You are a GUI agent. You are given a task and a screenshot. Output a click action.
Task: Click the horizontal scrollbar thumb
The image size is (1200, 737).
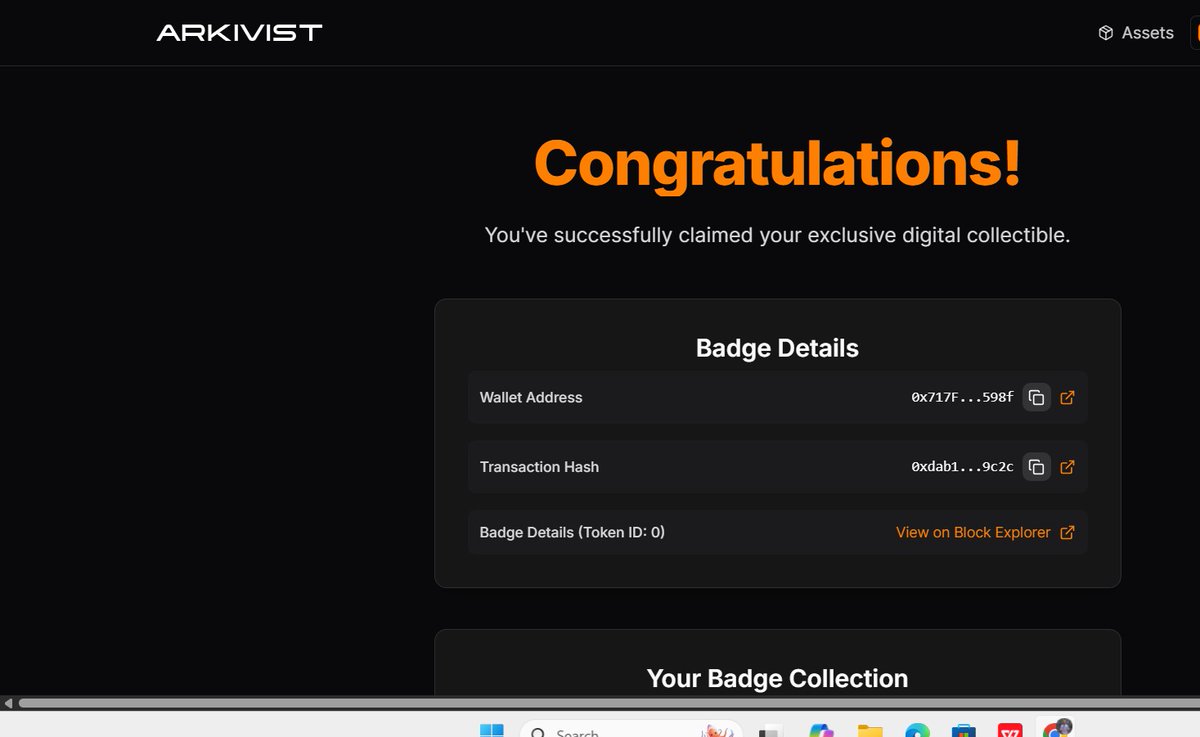coord(608,704)
